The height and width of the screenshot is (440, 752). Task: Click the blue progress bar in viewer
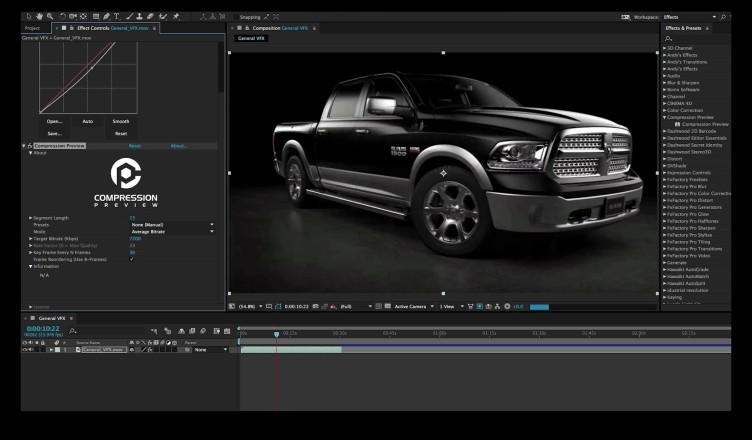(539, 307)
